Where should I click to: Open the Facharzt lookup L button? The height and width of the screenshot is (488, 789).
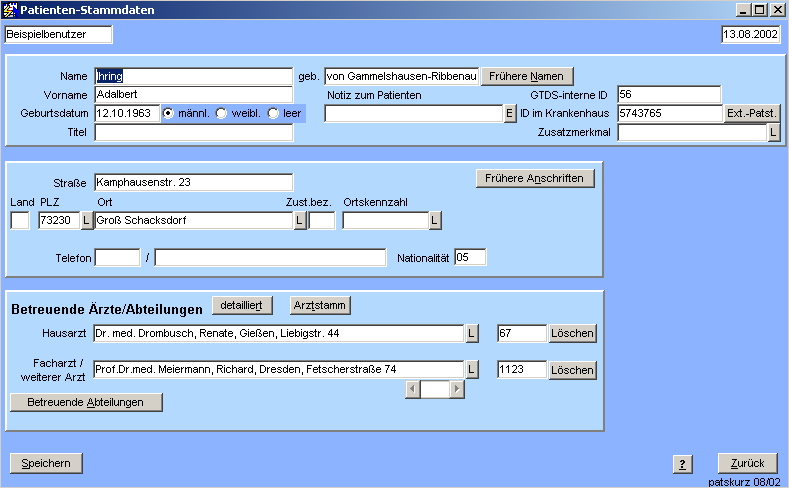click(x=472, y=370)
